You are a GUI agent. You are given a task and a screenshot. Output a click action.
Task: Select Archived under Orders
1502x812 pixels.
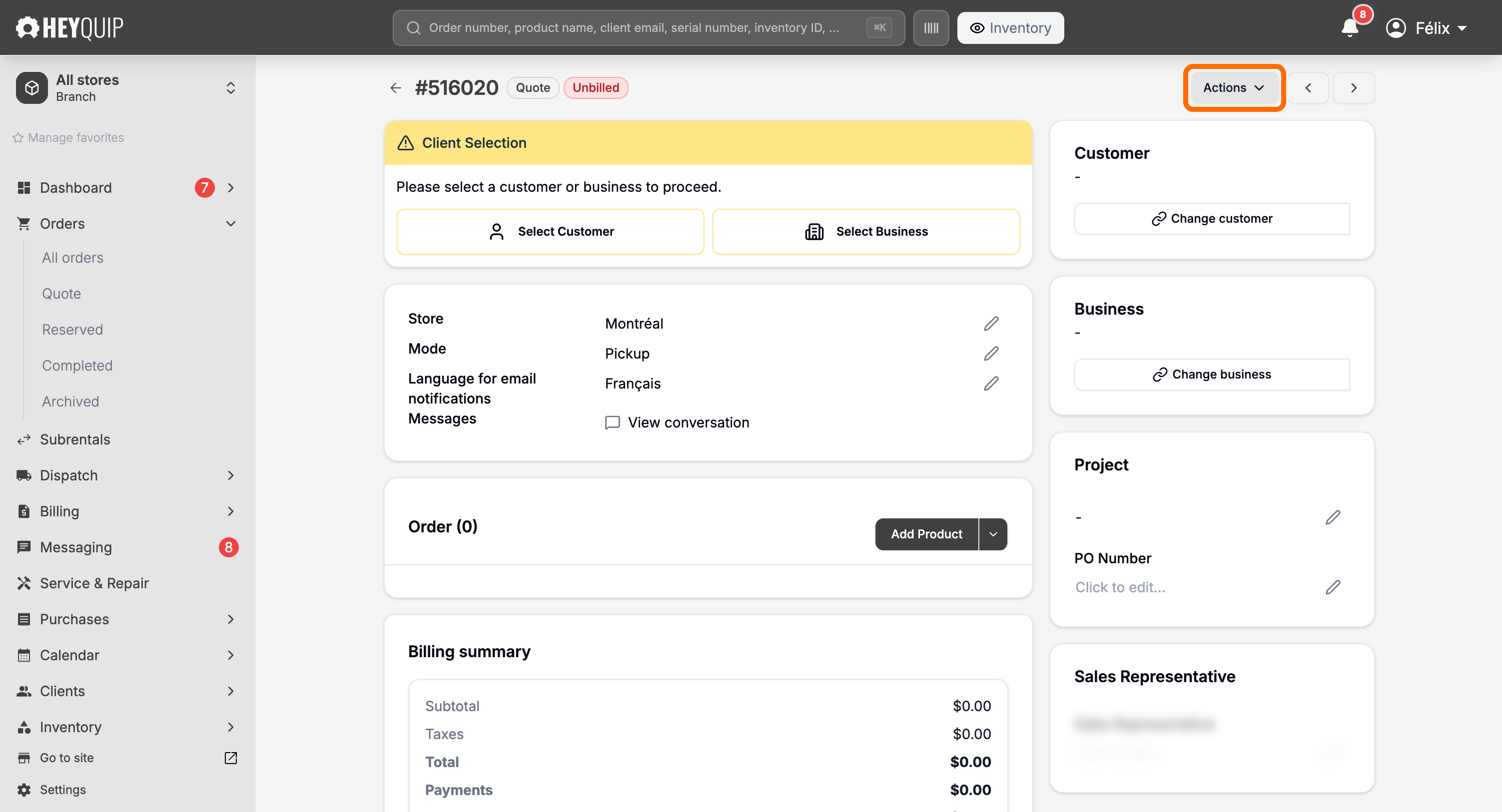[70, 402]
